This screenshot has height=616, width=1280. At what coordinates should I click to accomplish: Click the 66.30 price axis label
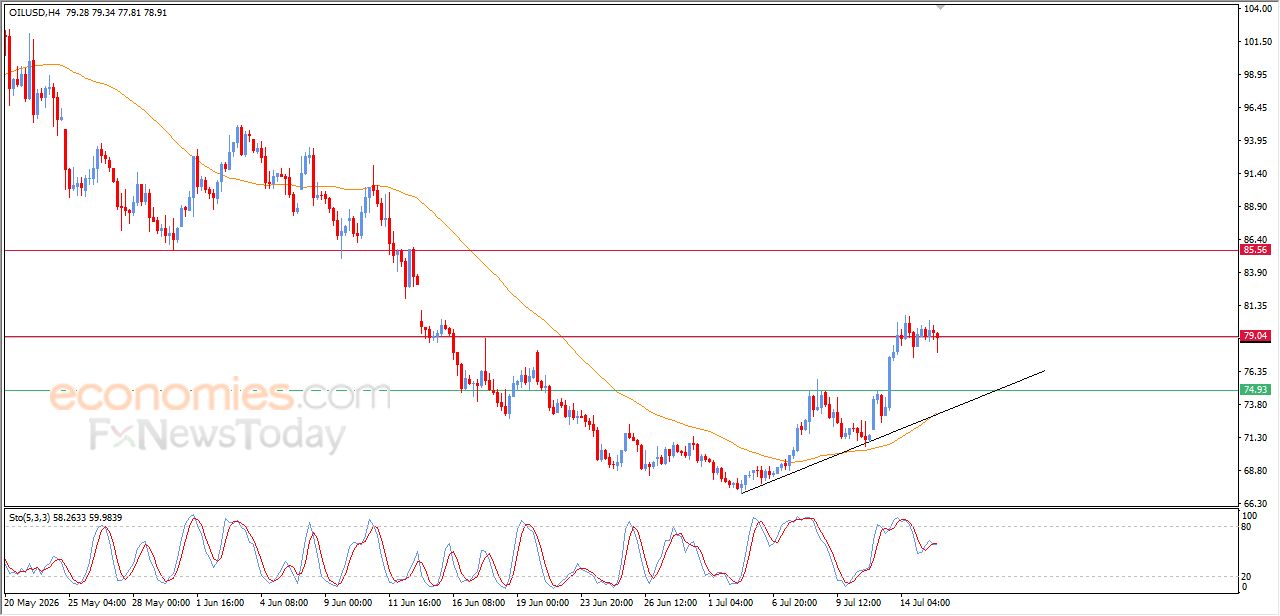(1256, 504)
